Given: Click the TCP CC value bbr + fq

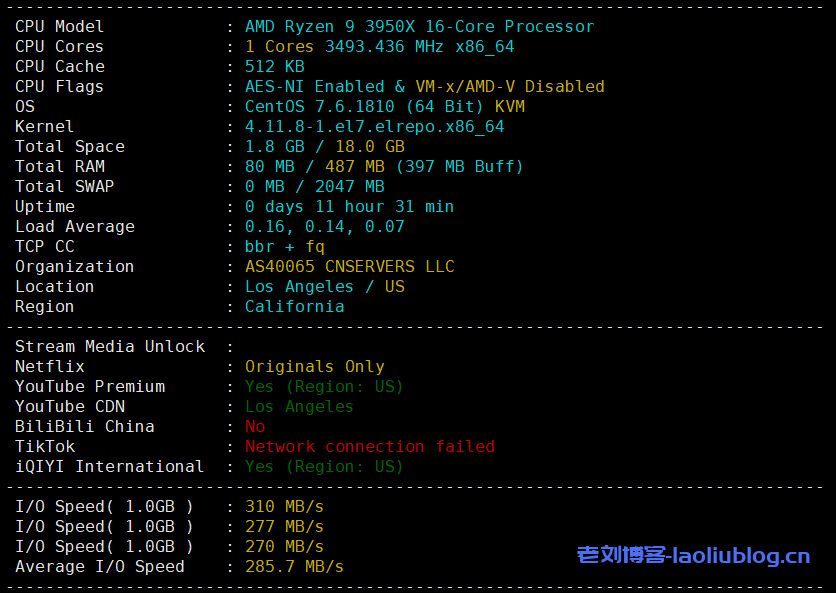Looking at the screenshot, I should coord(284,247).
